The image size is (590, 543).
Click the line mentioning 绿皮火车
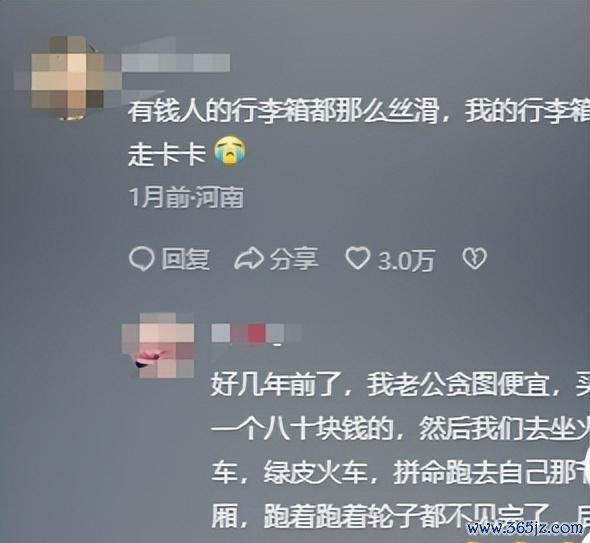pos(400,472)
